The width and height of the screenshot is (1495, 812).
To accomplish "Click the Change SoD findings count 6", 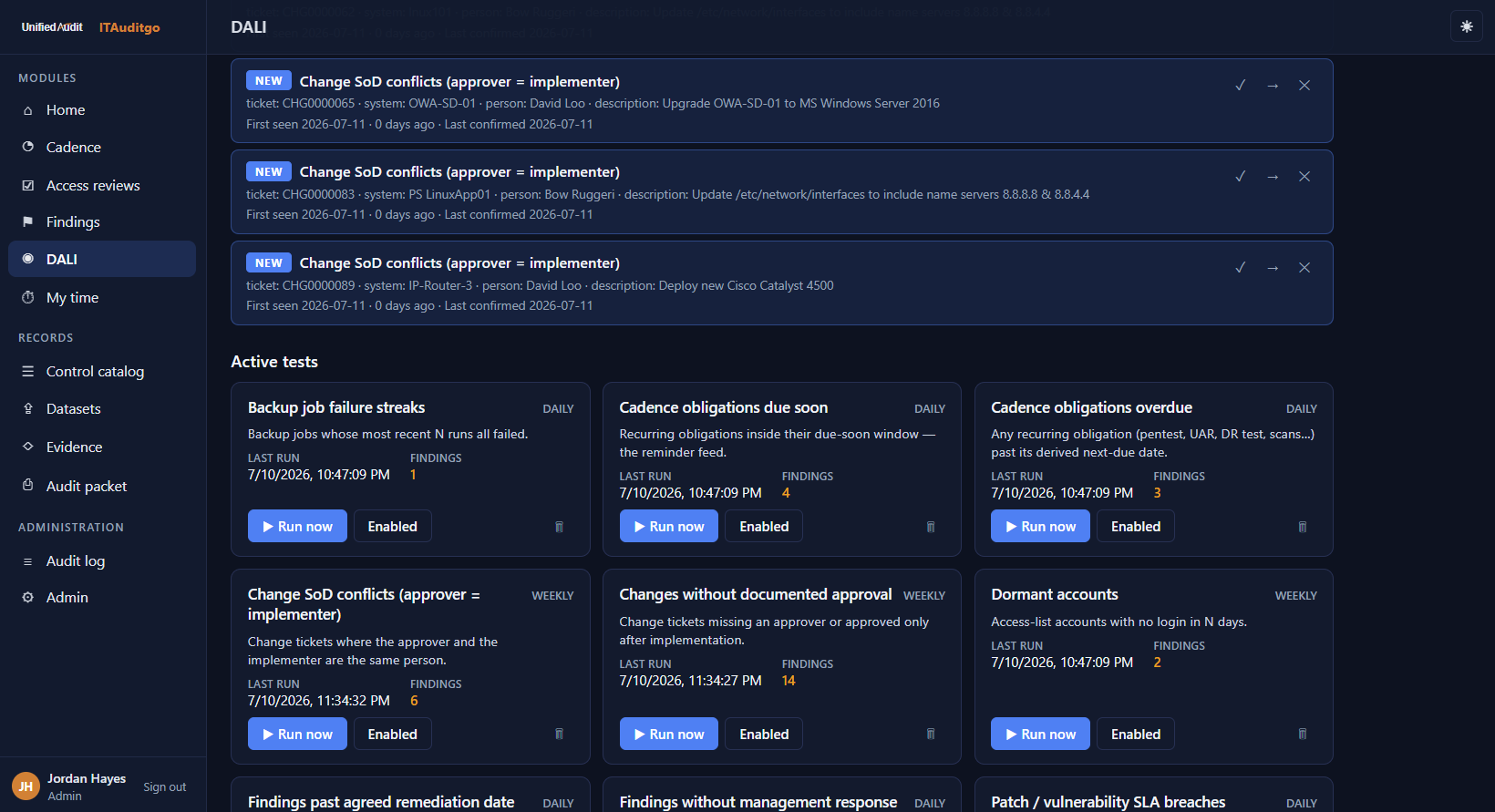I will click(414, 701).
